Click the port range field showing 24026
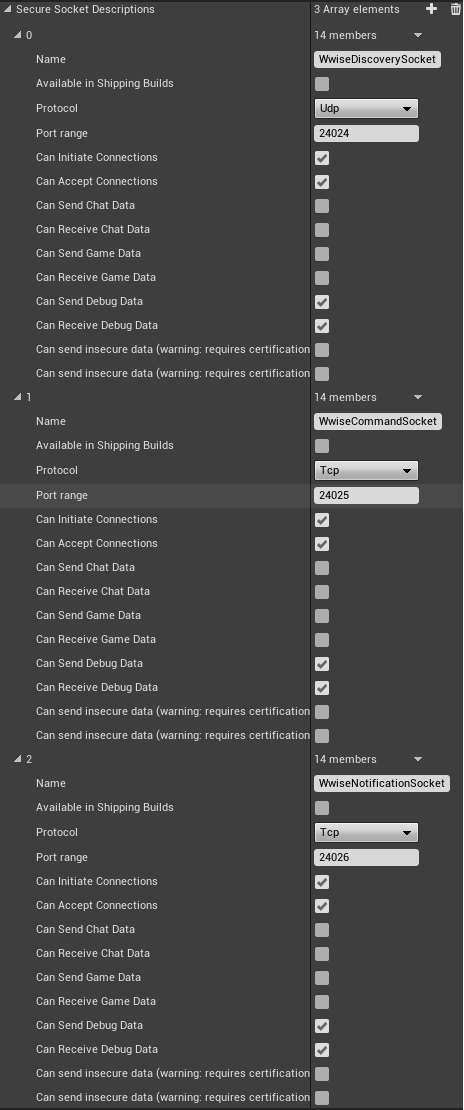This screenshot has height=1110, width=464. coord(366,857)
